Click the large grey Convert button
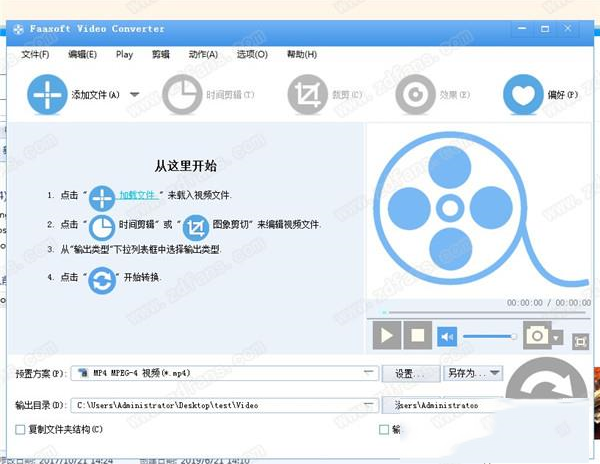 [x=546, y=379]
